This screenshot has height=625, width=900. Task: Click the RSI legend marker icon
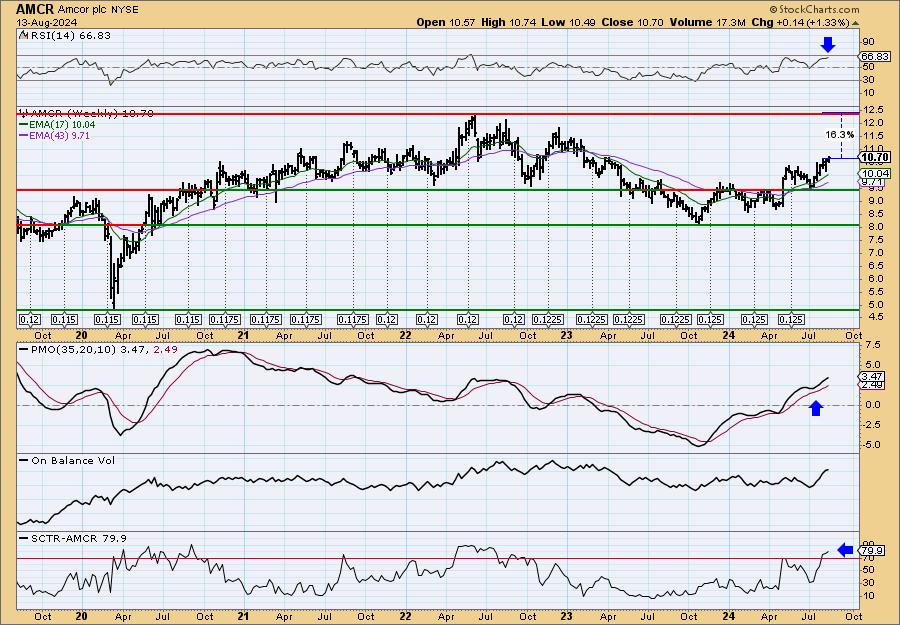tap(23, 35)
